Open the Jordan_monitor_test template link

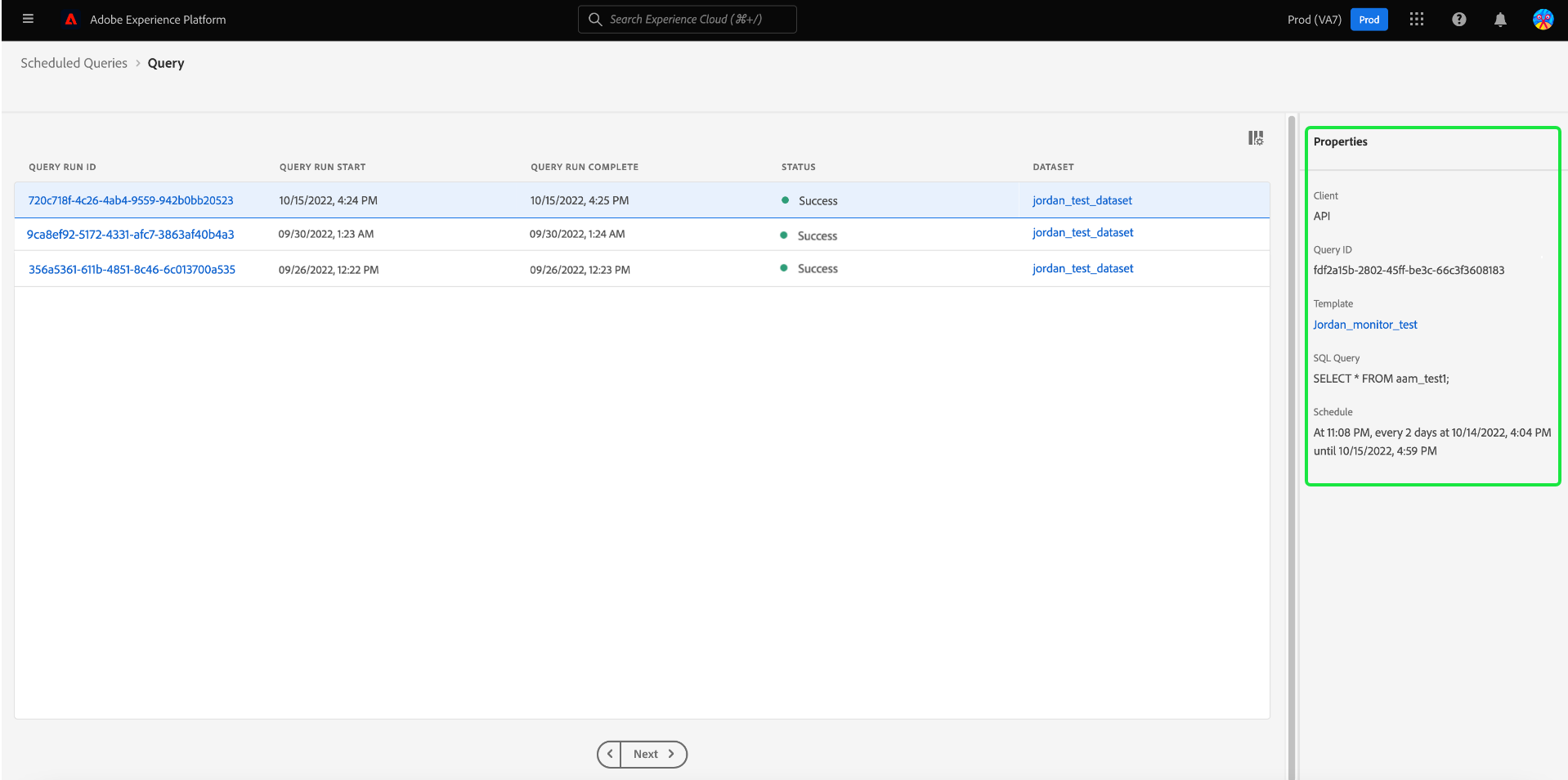[x=1365, y=325]
